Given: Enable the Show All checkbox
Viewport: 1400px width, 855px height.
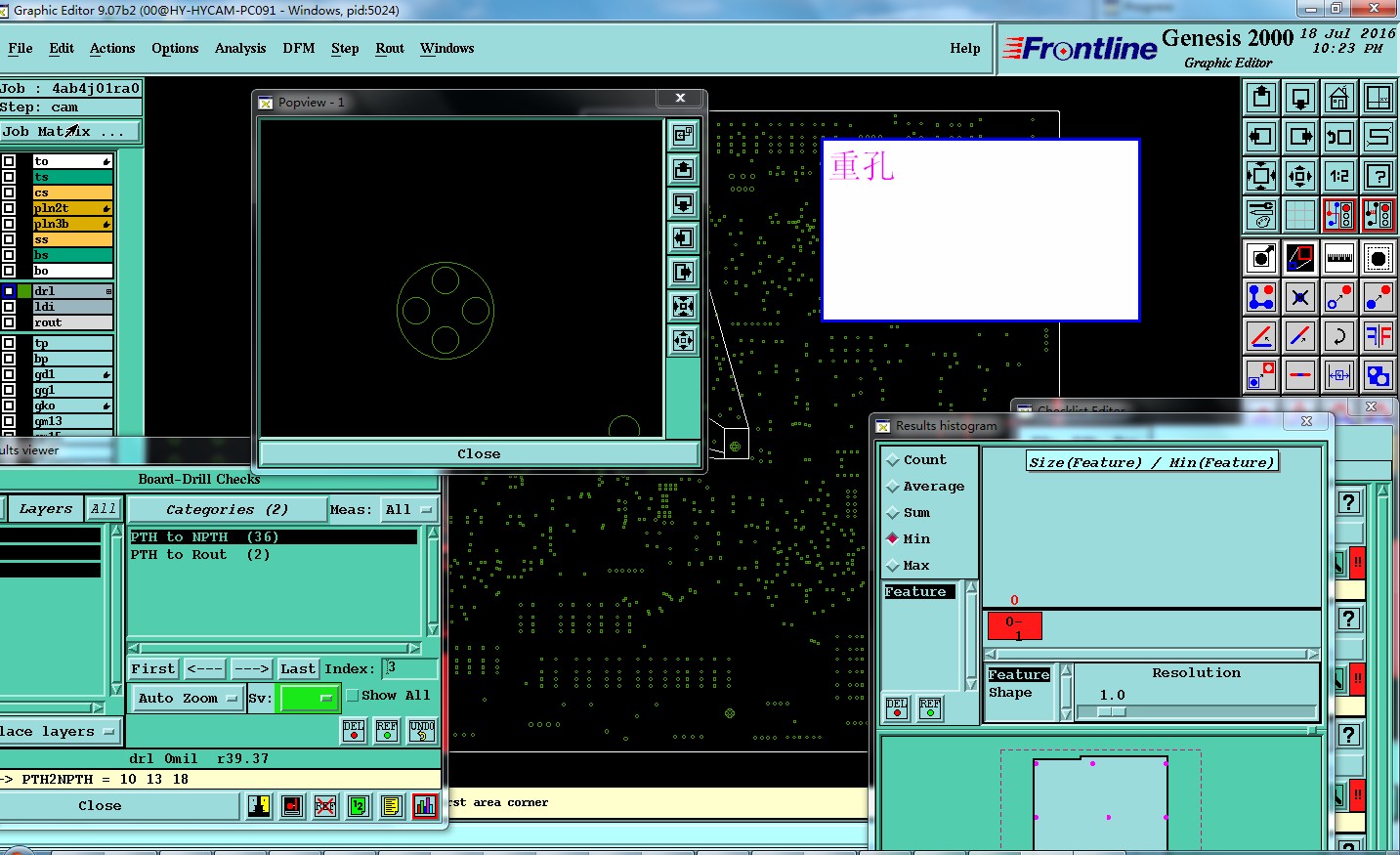Looking at the screenshot, I should [x=353, y=696].
